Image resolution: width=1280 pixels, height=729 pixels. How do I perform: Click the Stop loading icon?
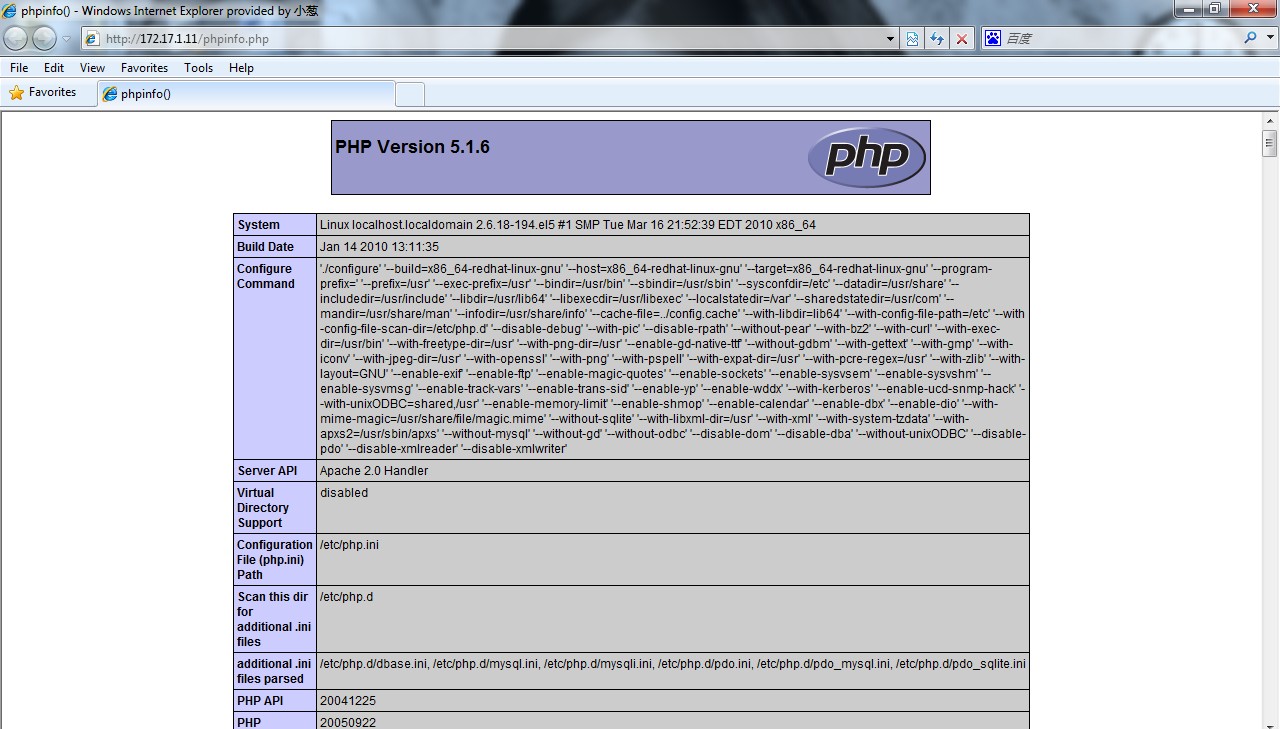962,39
